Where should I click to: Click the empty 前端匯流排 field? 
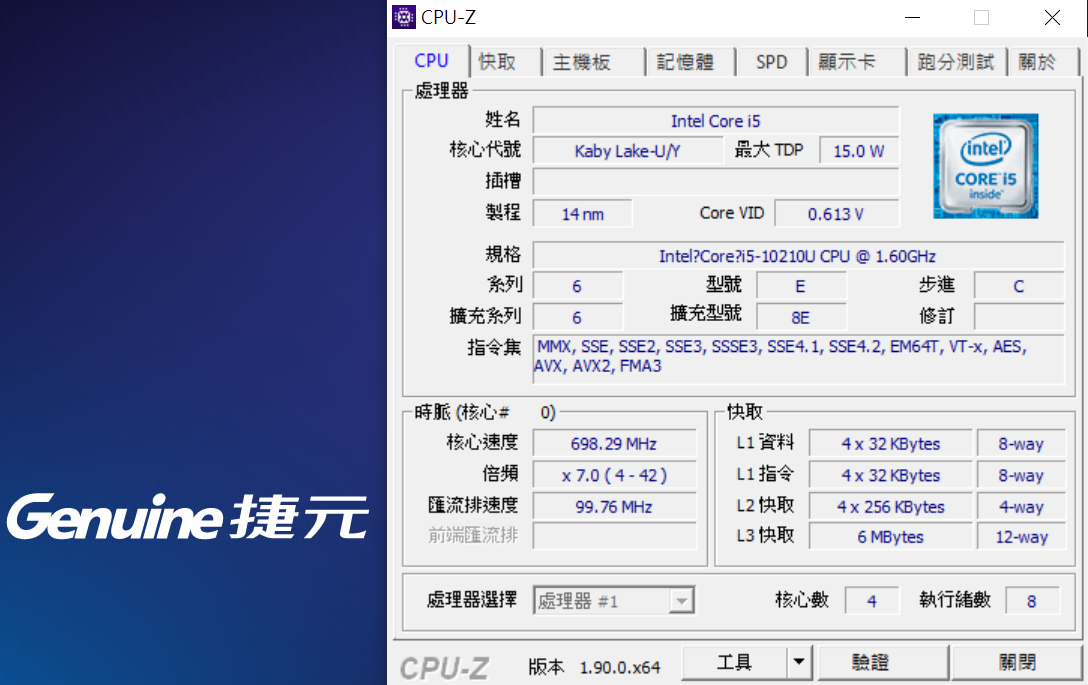pyautogui.click(x=614, y=536)
